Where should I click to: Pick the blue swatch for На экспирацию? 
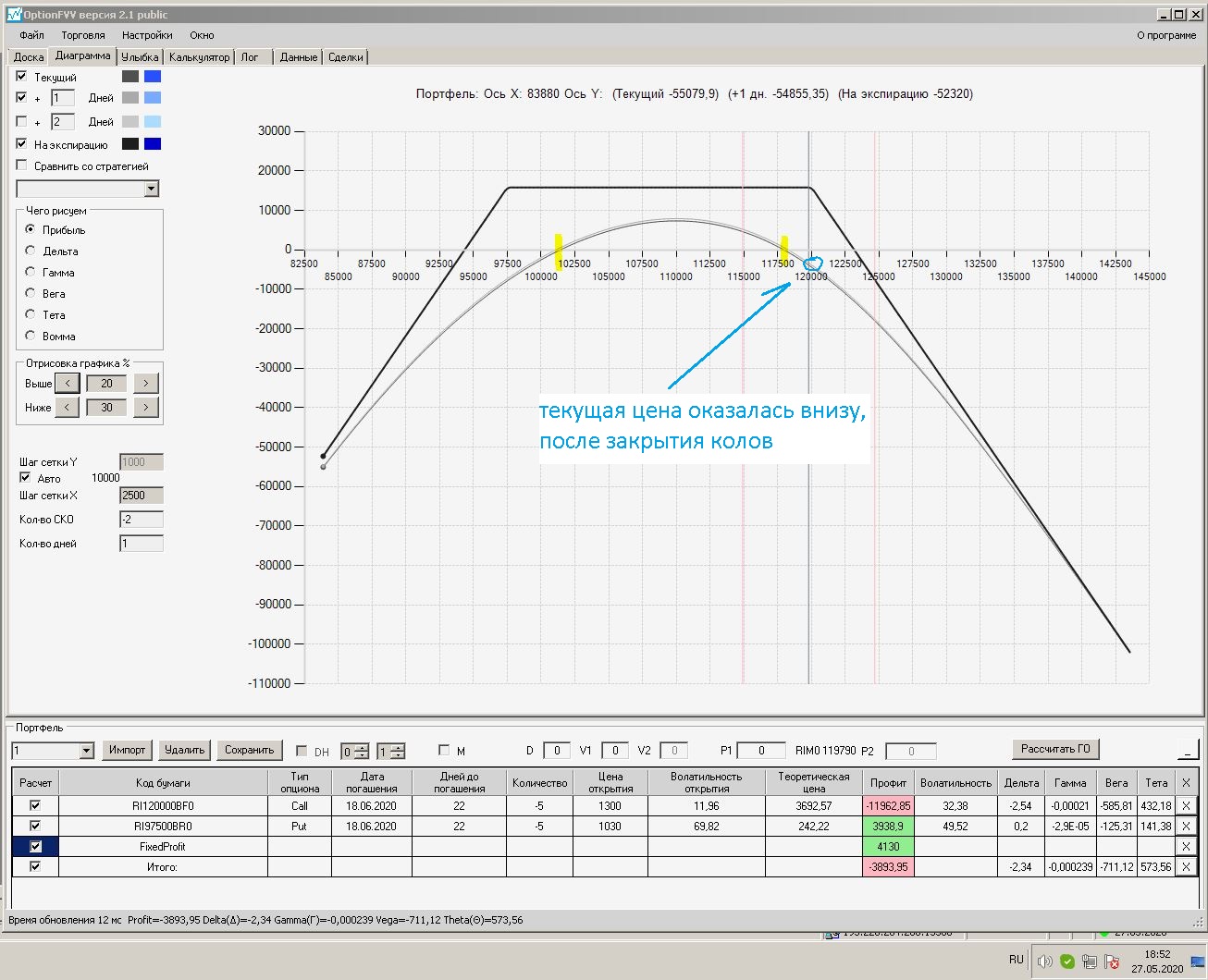pos(153,144)
